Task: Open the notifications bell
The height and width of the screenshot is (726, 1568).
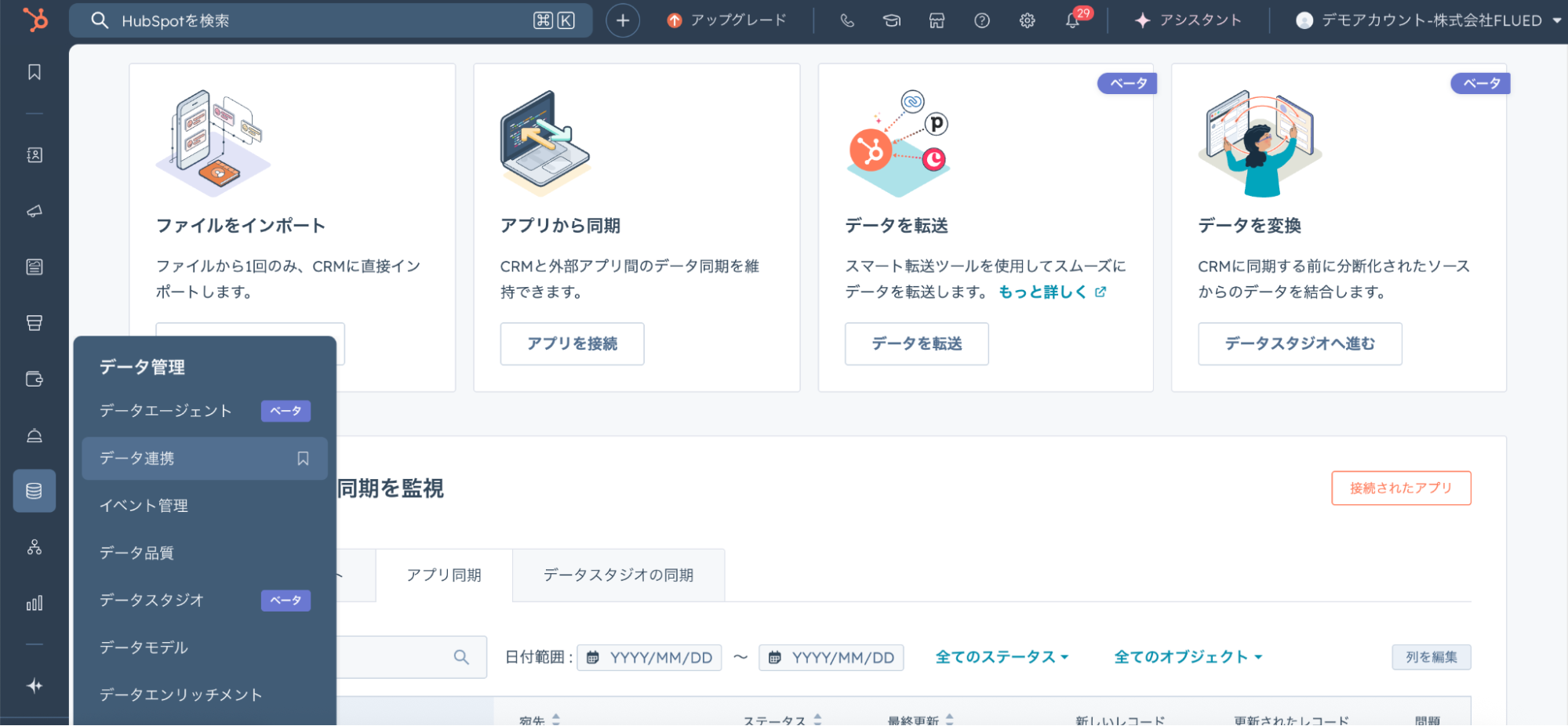Action: tap(1073, 20)
